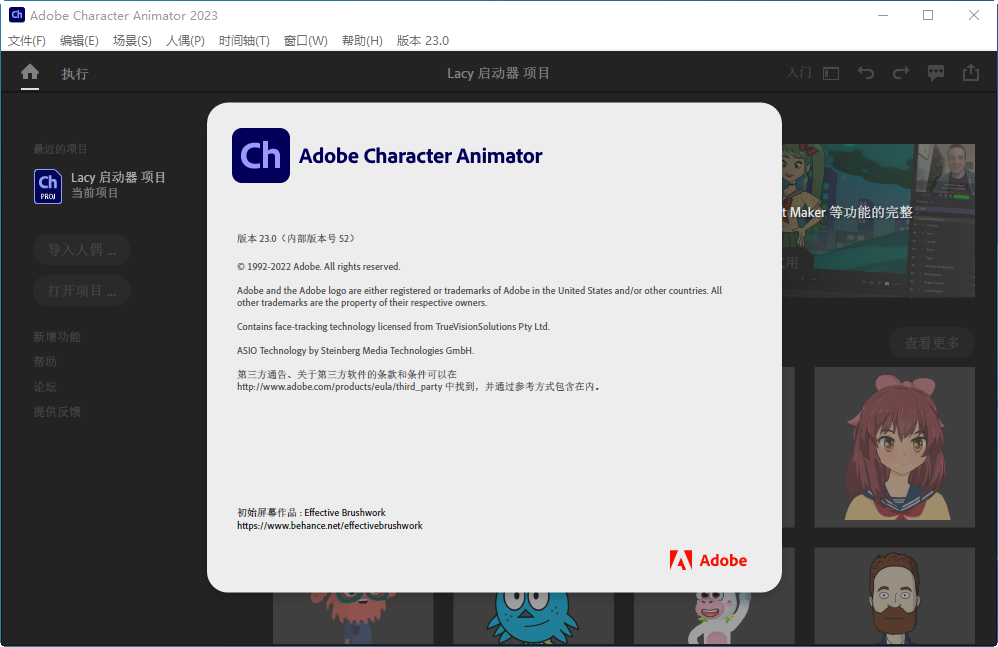Open feedback with the speech bubble icon
998x647 pixels.
click(x=936, y=72)
